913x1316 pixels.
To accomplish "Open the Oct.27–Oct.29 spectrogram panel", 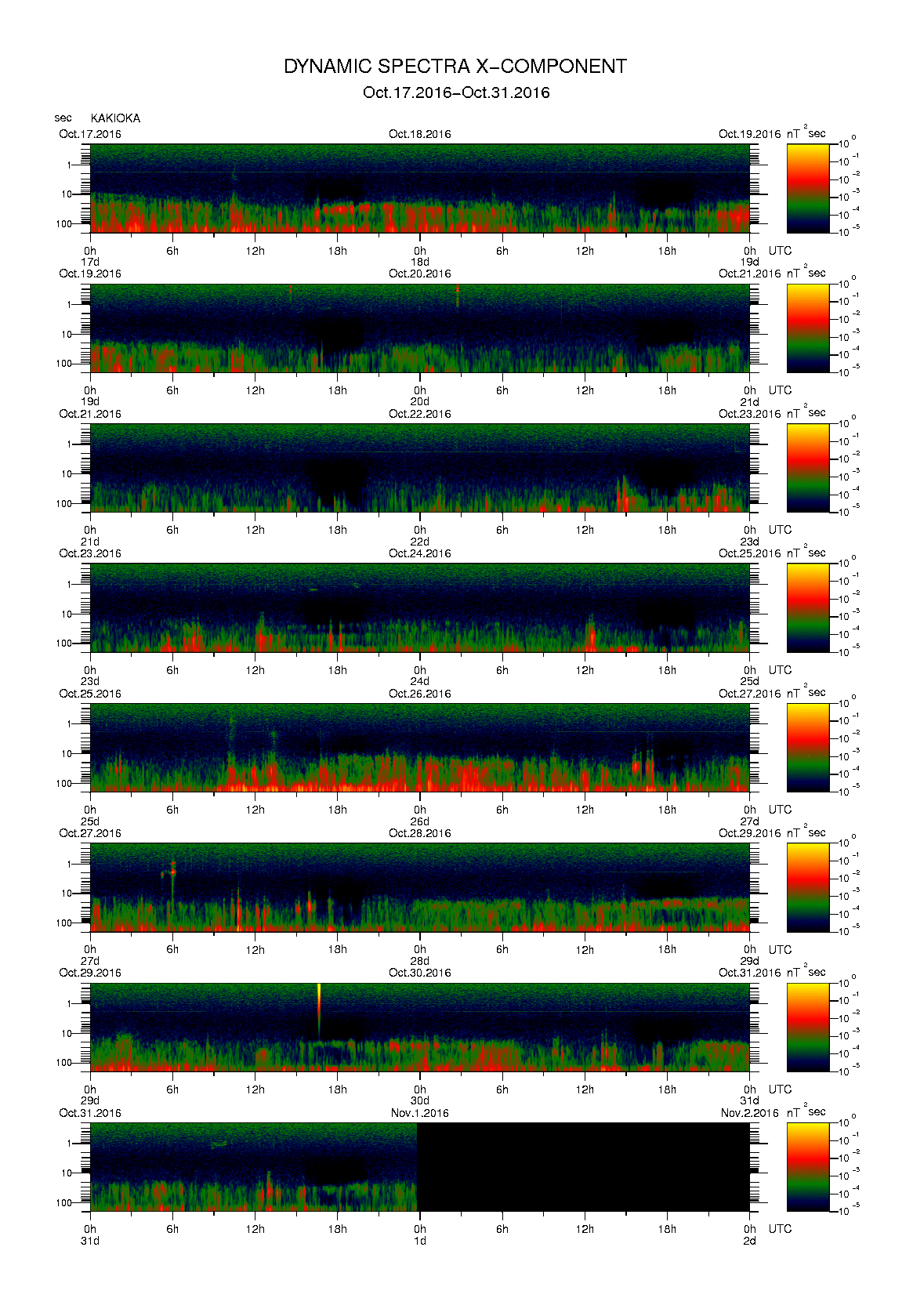I will tap(420, 887).
